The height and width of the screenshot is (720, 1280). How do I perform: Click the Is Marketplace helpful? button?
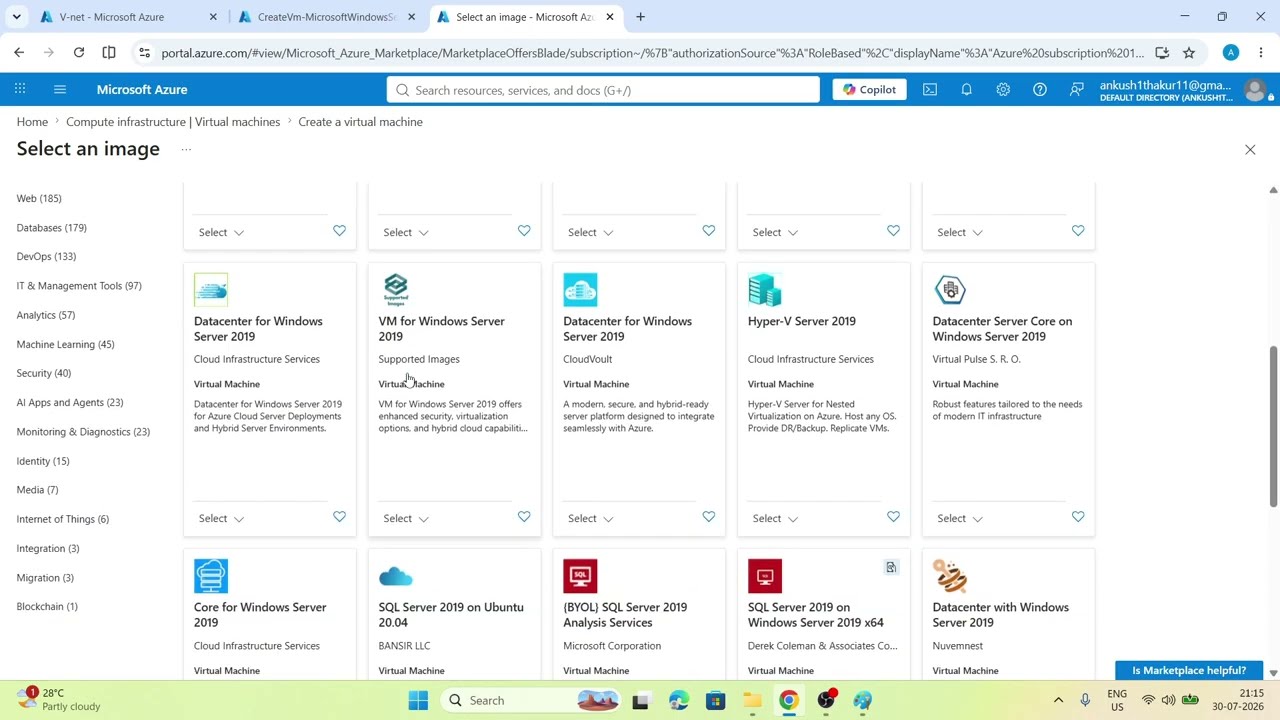1189,670
